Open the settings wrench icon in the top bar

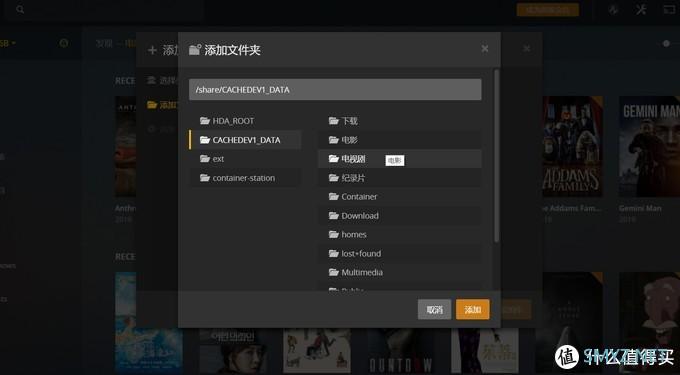(x=641, y=10)
